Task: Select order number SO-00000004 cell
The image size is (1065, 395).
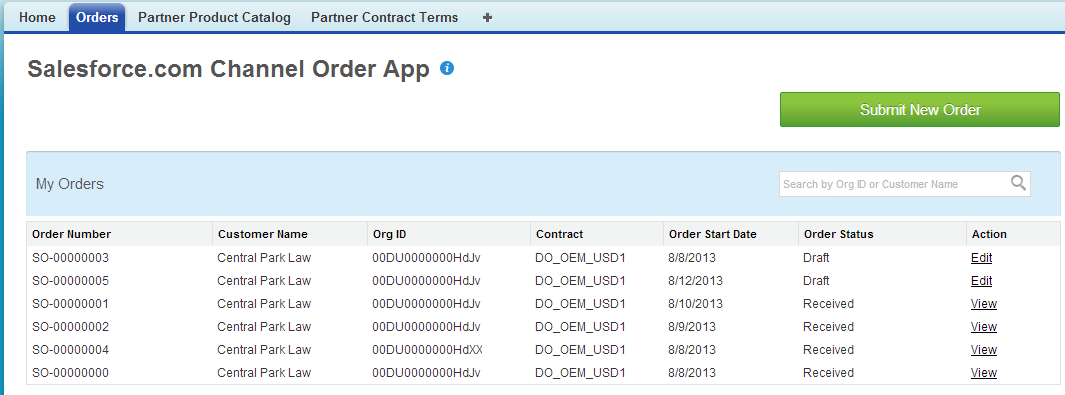Action: click(x=70, y=350)
